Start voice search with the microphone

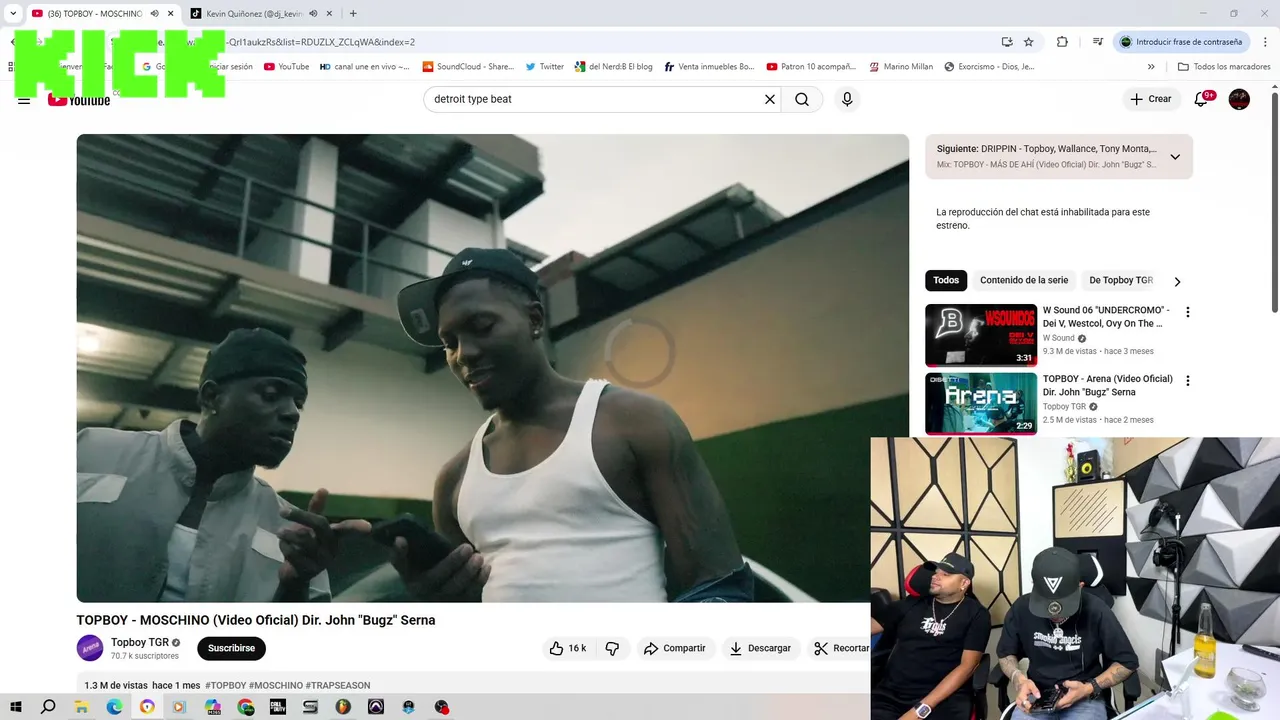(847, 99)
